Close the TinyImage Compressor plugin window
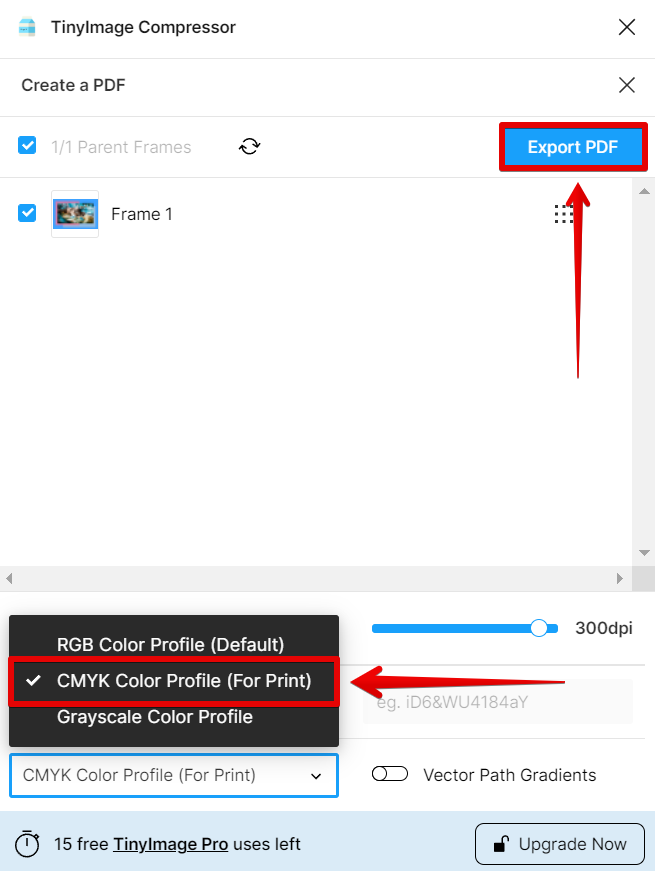Screen dimensions: 655x871 point(627,27)
